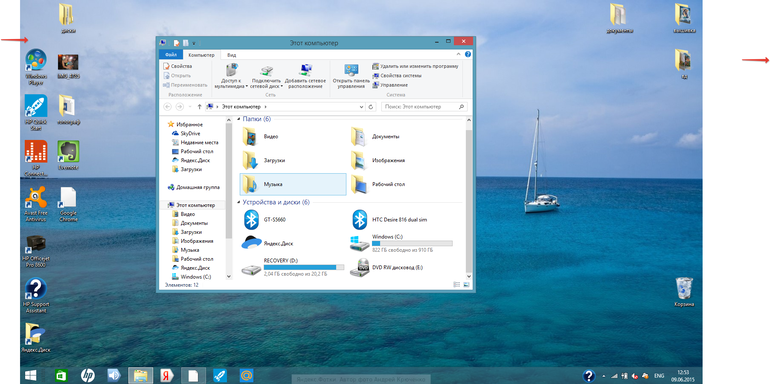Open Avast Free Antivirus desktop shortcut
Screen dimensions: 770x384
point(36,204)
